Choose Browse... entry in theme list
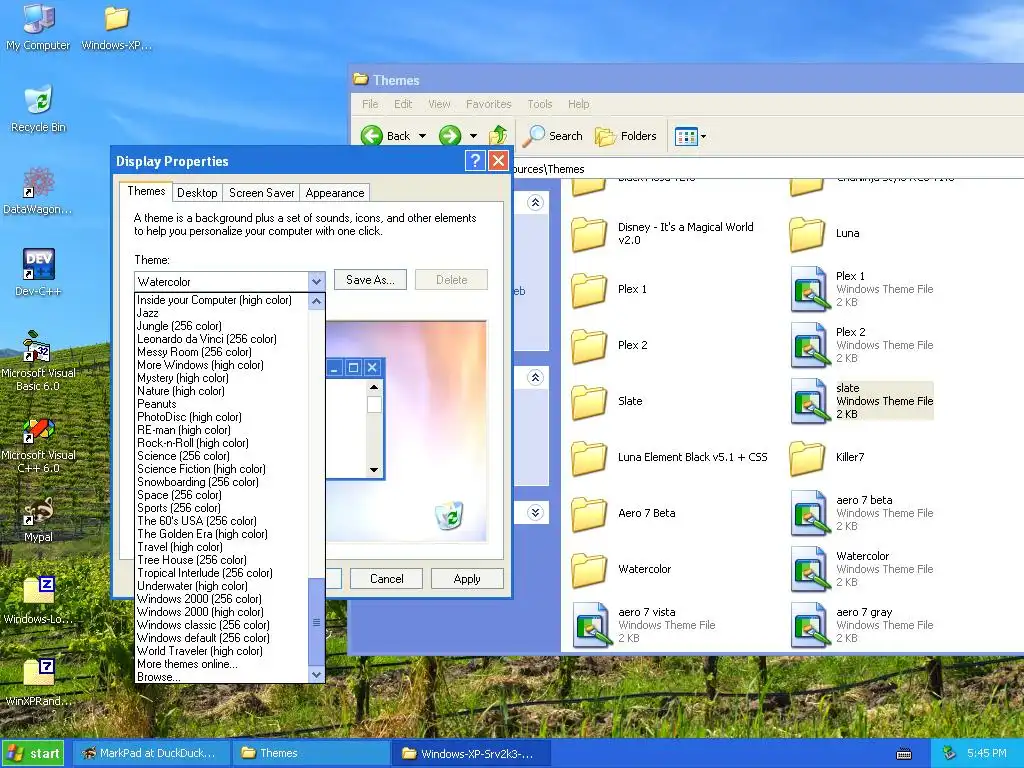 pos(221,677)
